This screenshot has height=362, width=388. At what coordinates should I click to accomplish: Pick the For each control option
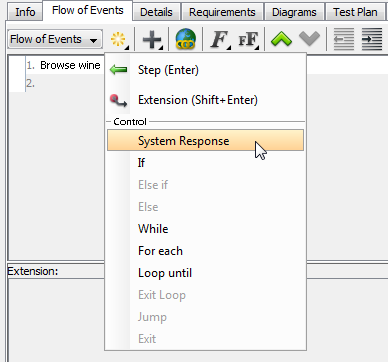(205, 251)
